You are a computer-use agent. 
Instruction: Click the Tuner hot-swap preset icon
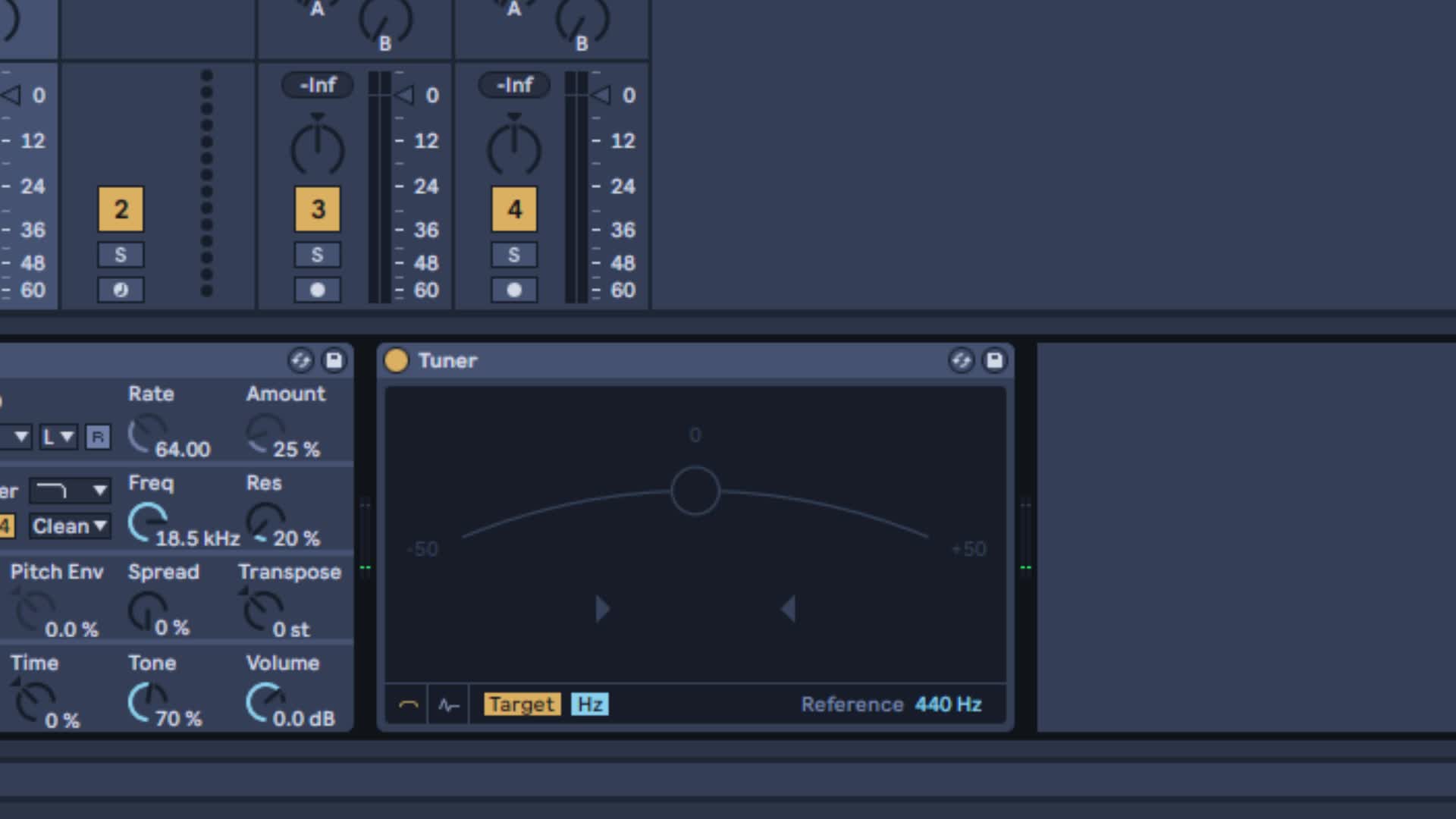(961, 360)
